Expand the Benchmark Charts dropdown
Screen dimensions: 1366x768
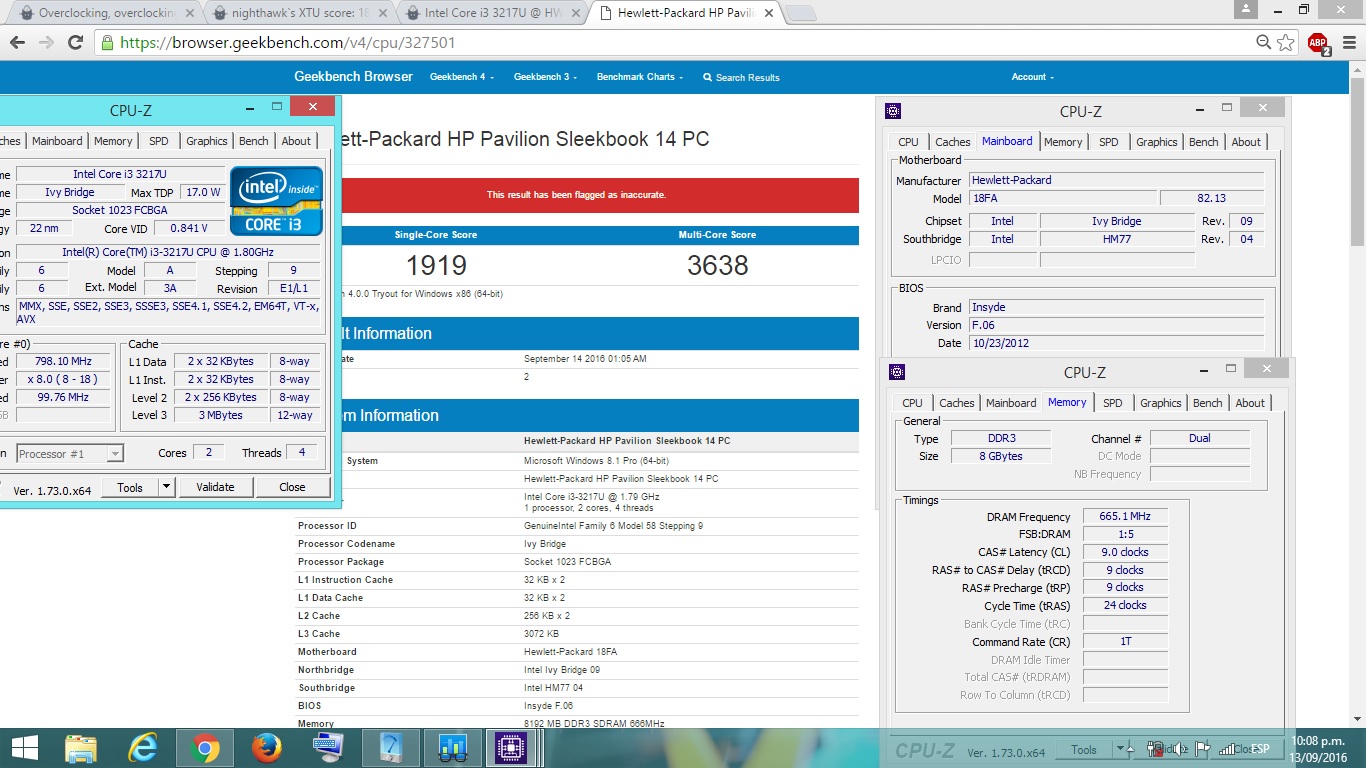(640, 77)
